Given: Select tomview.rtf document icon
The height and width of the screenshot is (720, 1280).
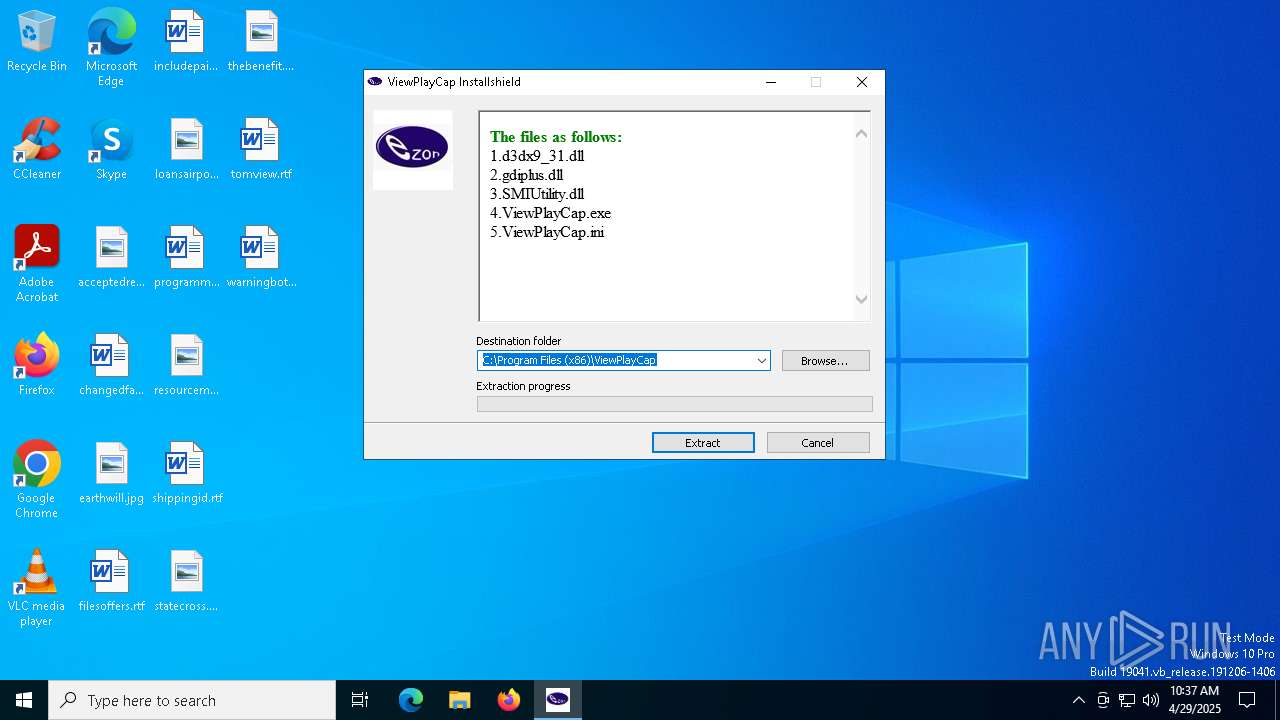Looking at the screenshot, I should click(261, 150).
